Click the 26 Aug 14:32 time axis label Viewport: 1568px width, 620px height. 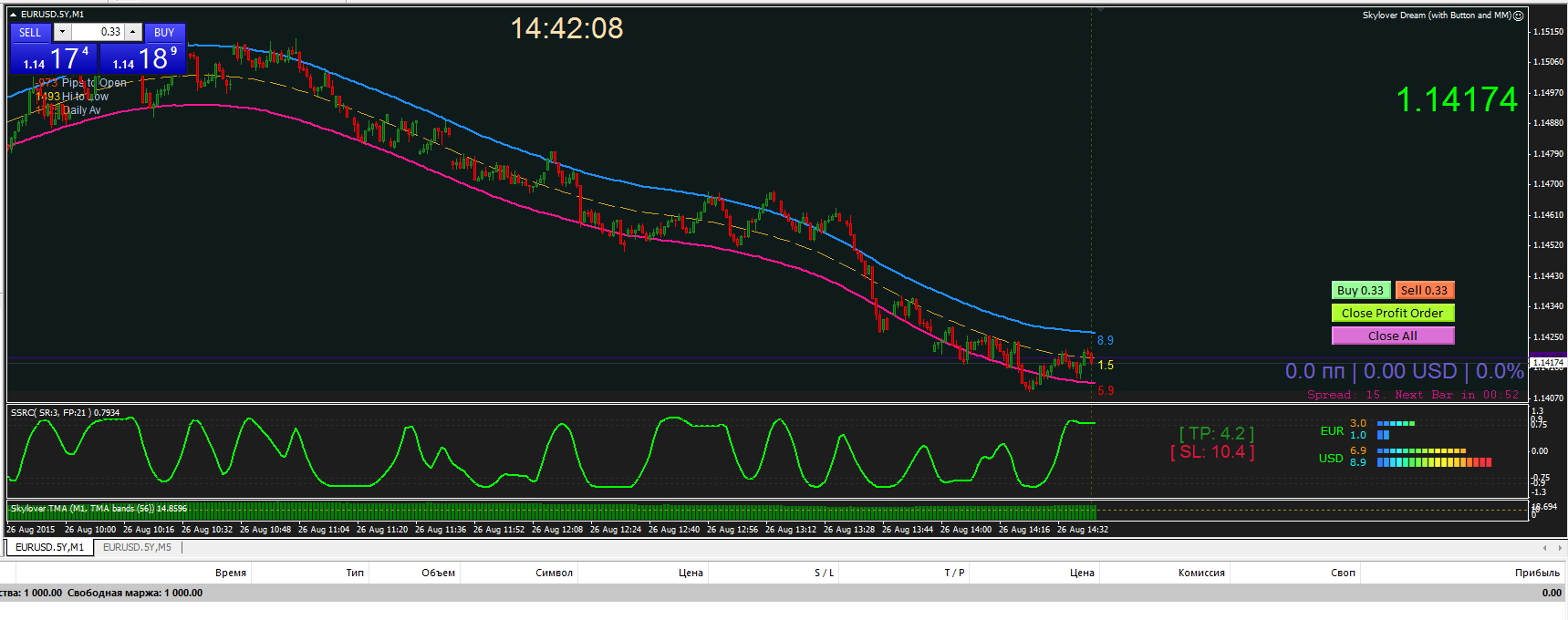[x=1083, y=530]
